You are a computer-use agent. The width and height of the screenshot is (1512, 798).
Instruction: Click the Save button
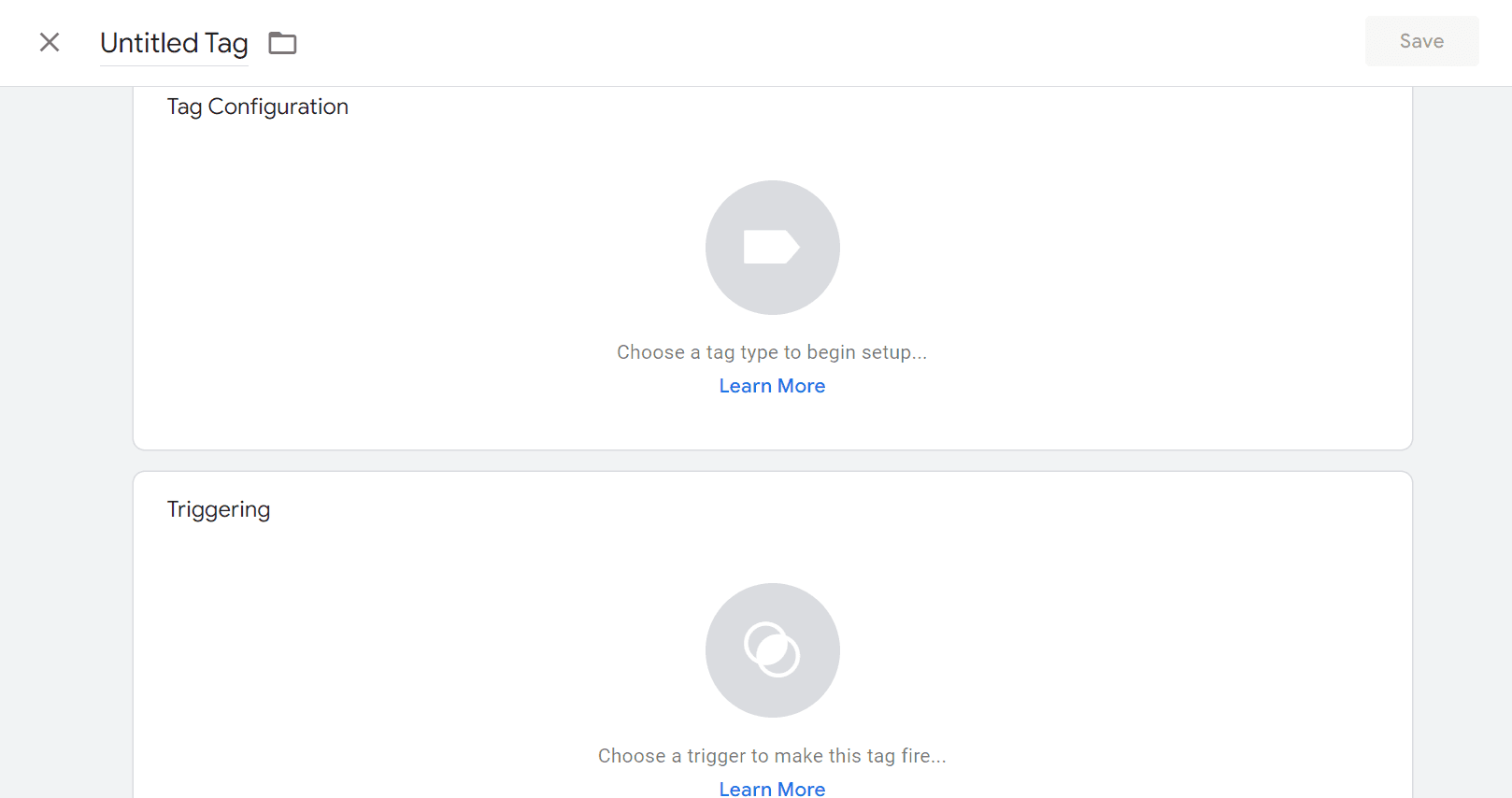point(1421,41)
